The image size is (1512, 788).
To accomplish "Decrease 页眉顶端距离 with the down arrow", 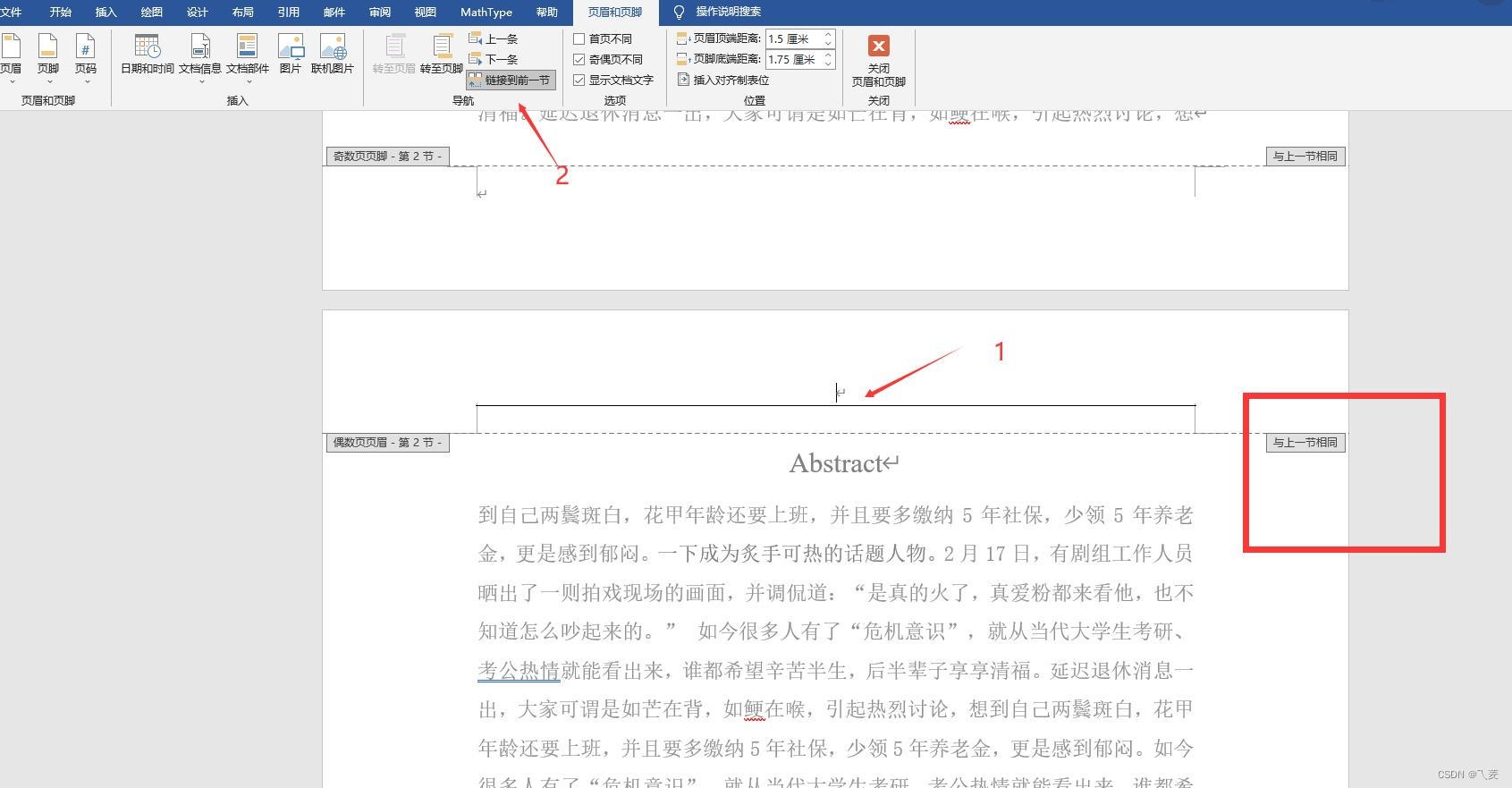I will (828, 44).
